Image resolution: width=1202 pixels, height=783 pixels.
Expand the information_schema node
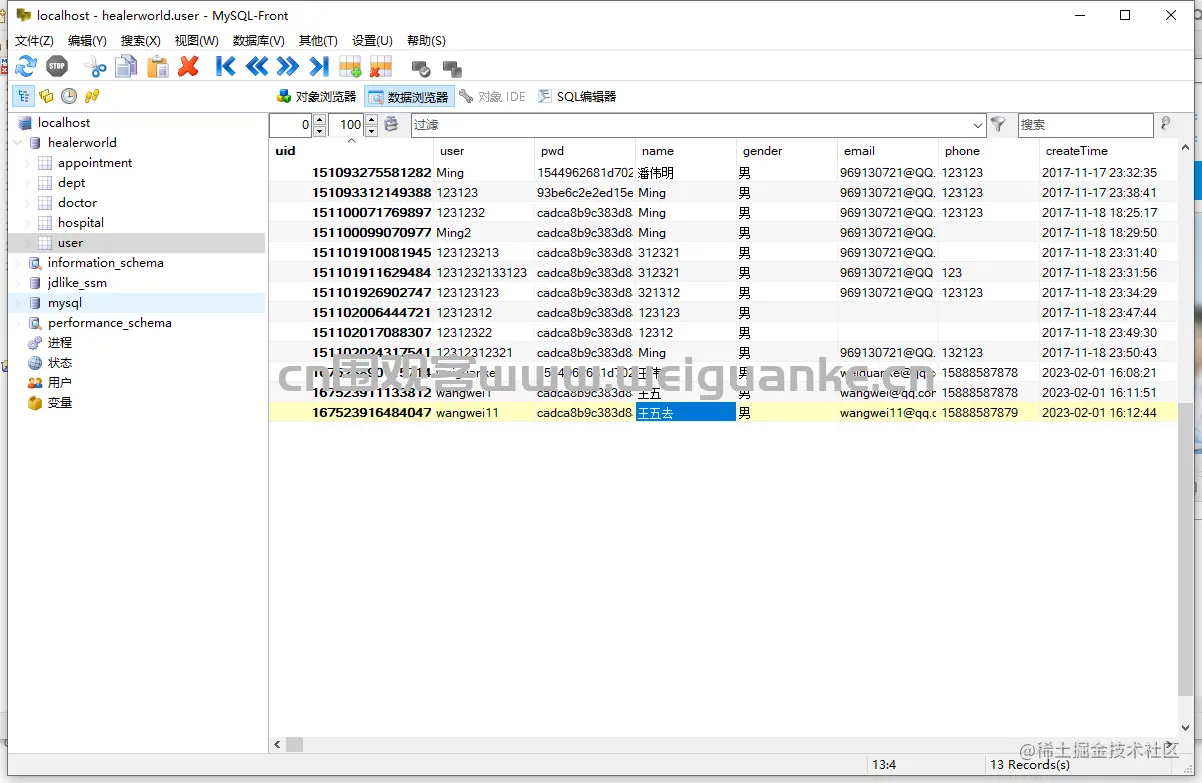click(17, 263)
